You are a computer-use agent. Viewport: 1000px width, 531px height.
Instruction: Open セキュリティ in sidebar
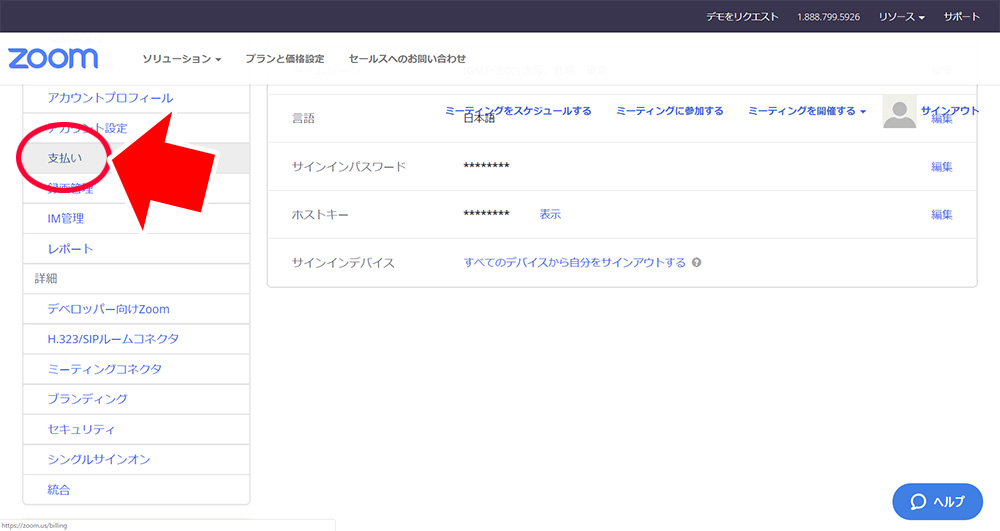coord(81,429)
